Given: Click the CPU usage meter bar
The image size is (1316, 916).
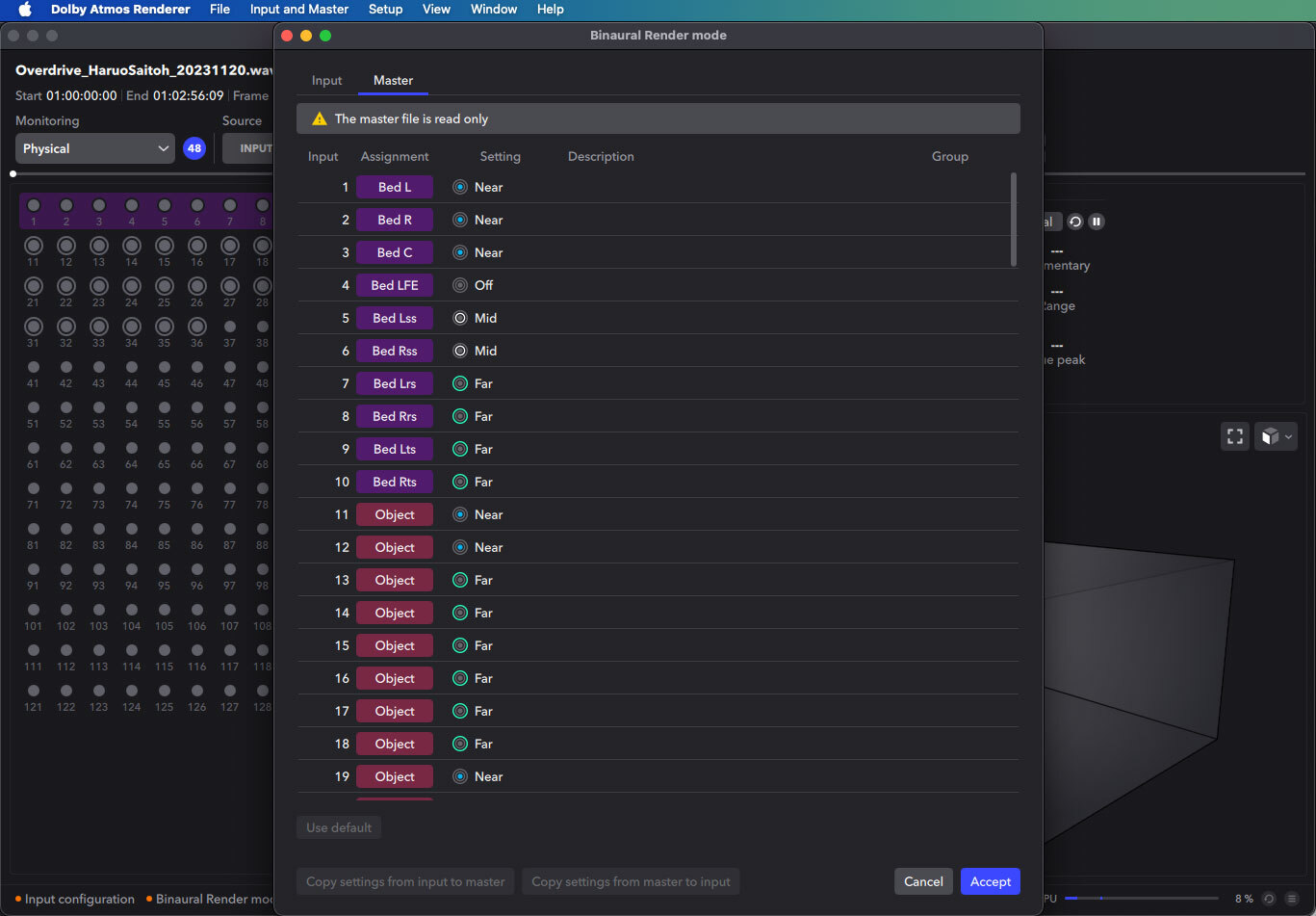Looking at the screenshot, I should click(x=1141, y=899).
